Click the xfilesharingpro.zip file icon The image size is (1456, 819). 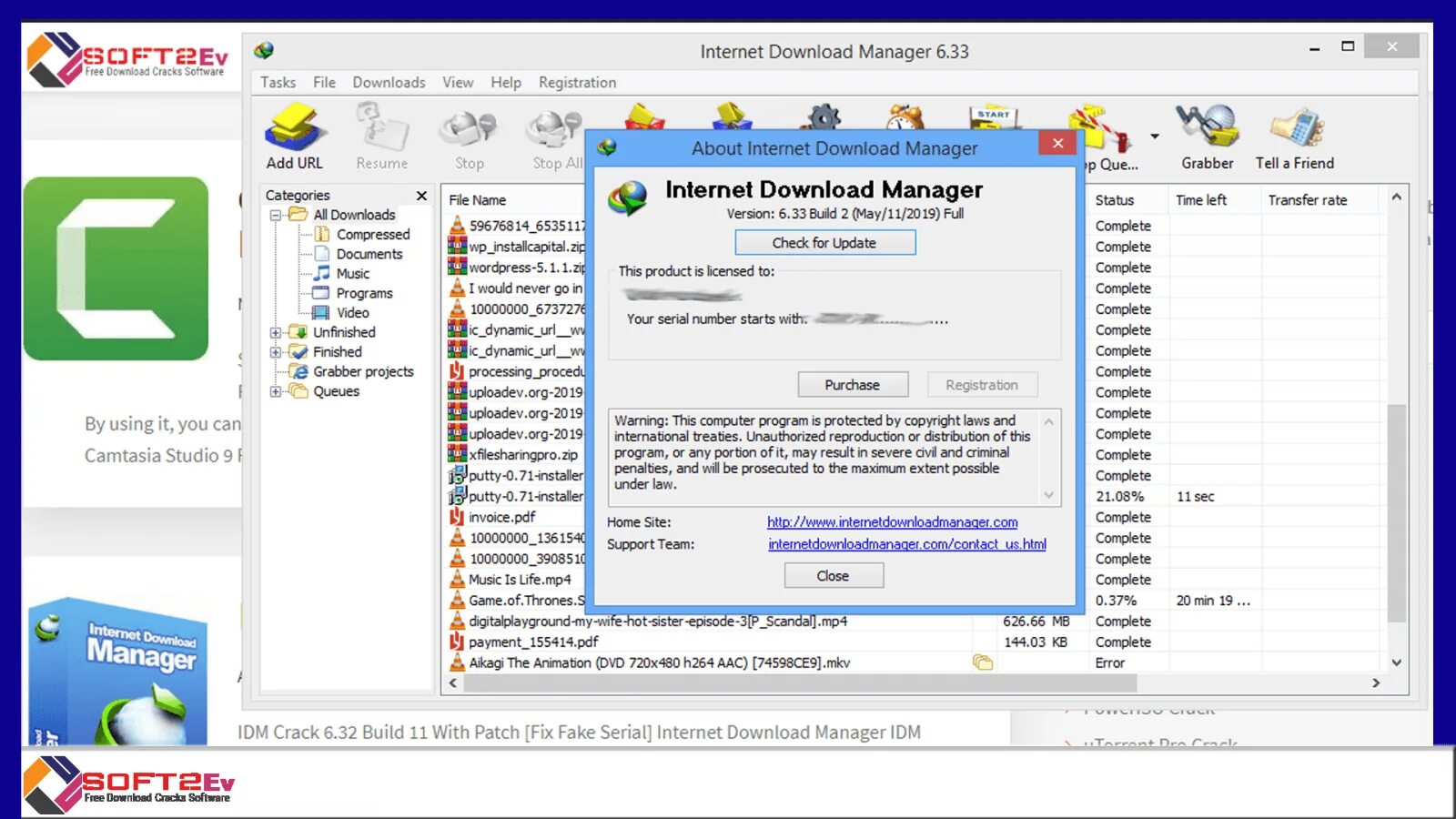(x=457, y=454)
